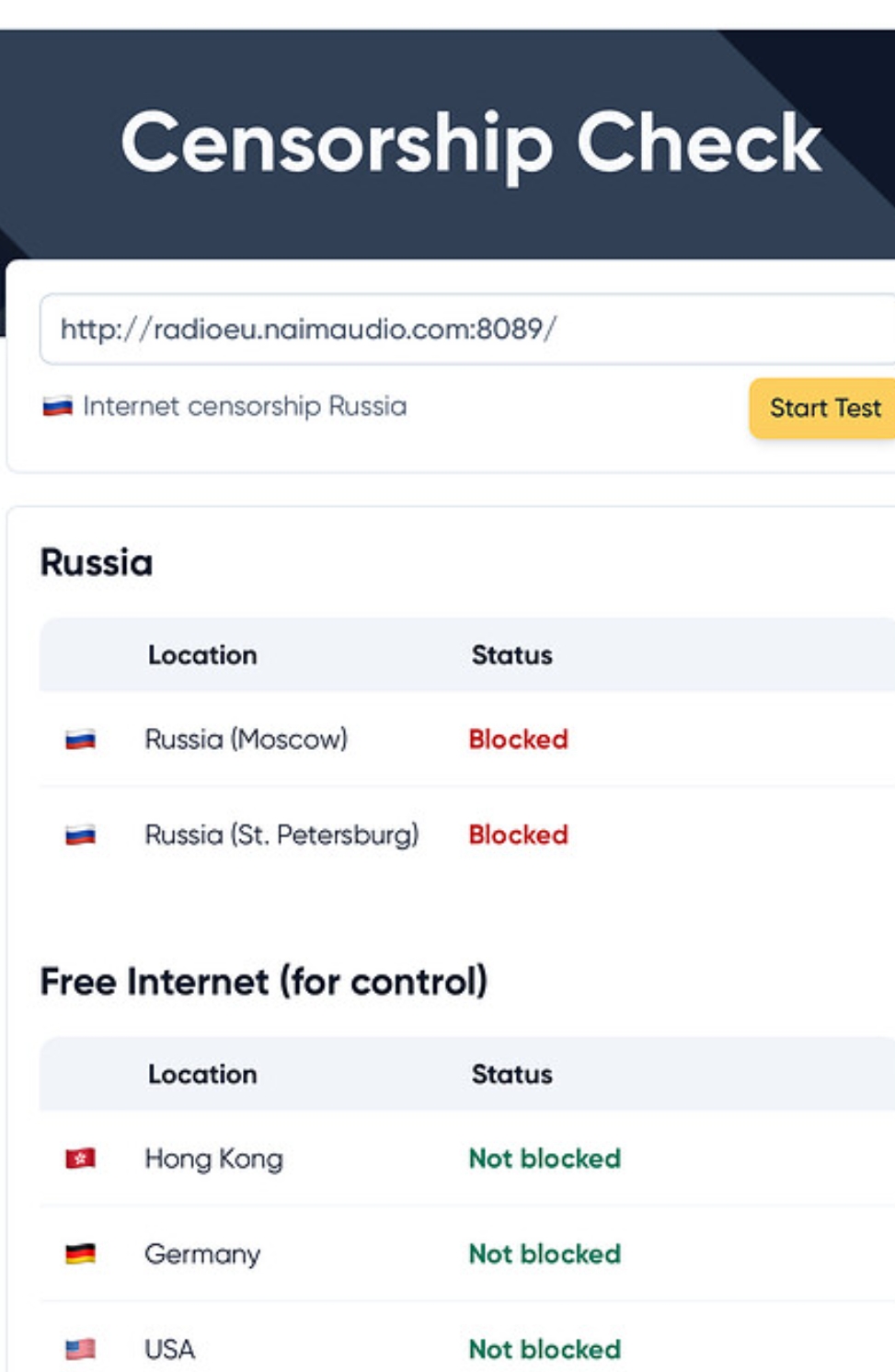Viewport: 895px width, 1372px height.
Task: Click the St. Petersburg row flag icon
Action: point(81,835)
